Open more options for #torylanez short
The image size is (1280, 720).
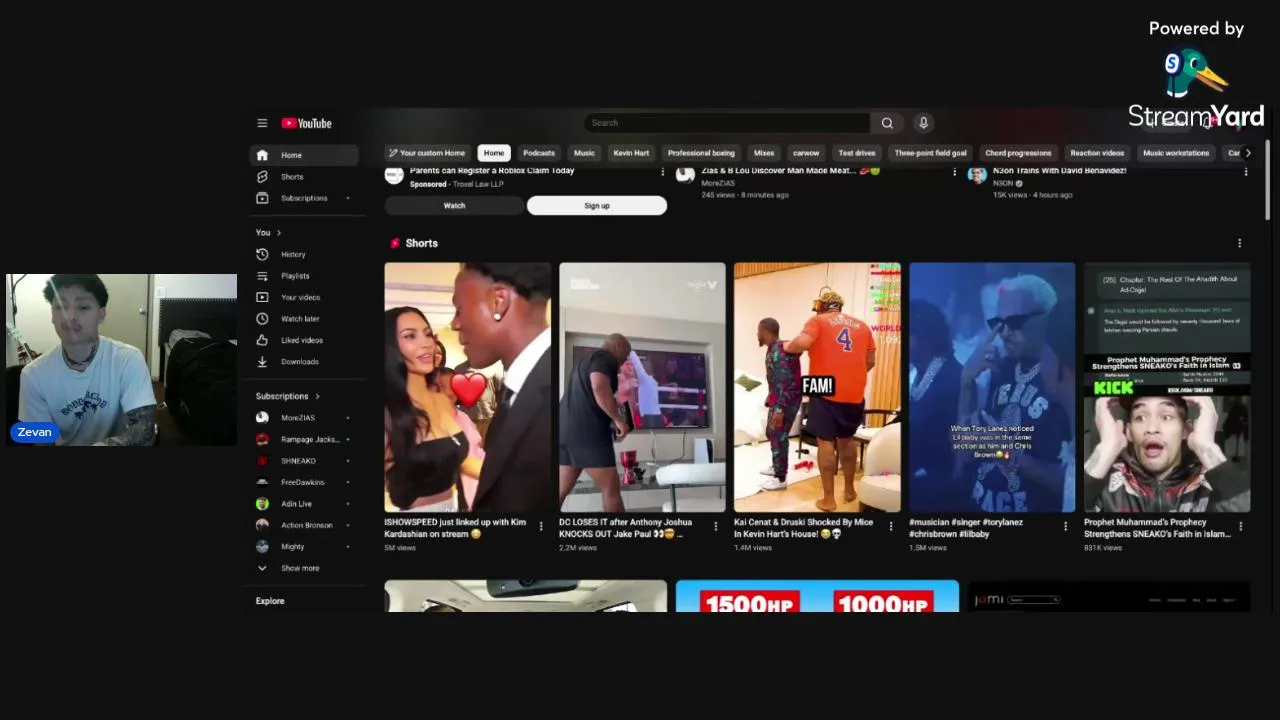[x=1065, y=526]
